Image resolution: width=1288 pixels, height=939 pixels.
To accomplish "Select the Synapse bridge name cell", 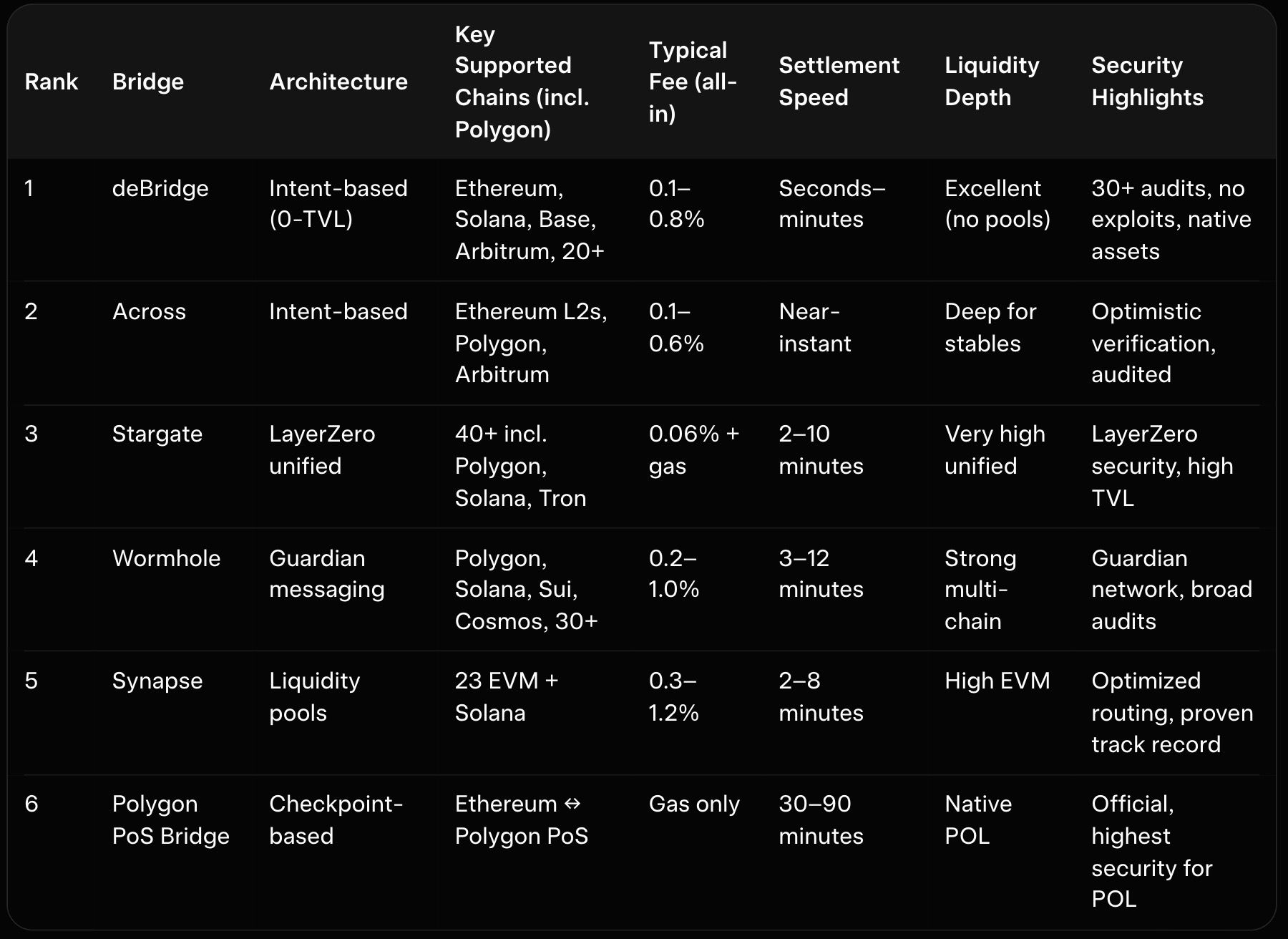I will 157,681.
